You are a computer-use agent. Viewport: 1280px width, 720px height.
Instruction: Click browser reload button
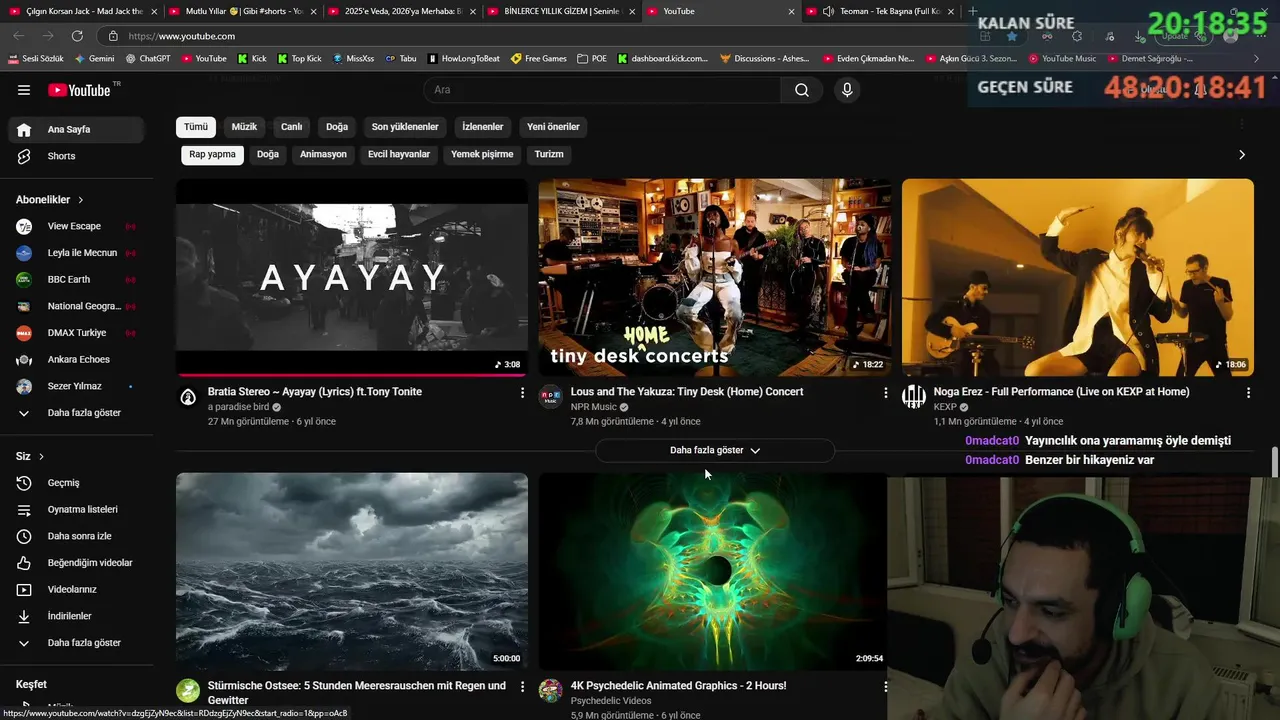click(76, 36)
